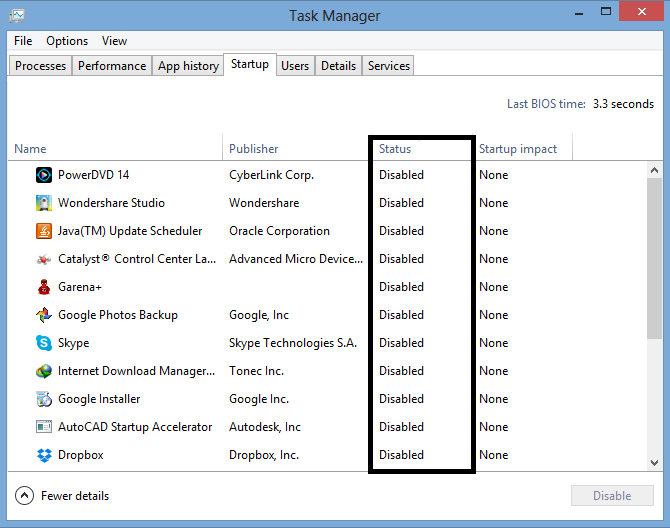Viewport: 670px width, 528px height.
Task: Click the Google Photos Backup pinwheel icon
Action: [44, 315]
